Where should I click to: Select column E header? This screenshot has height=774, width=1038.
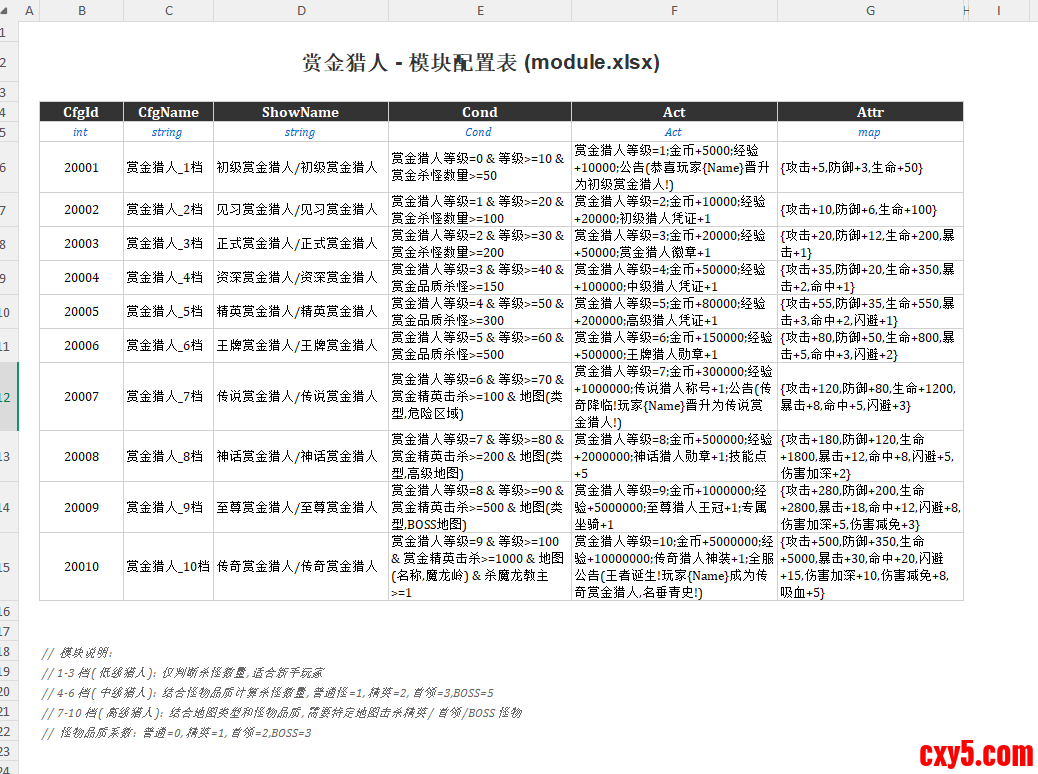click(480, 10)
